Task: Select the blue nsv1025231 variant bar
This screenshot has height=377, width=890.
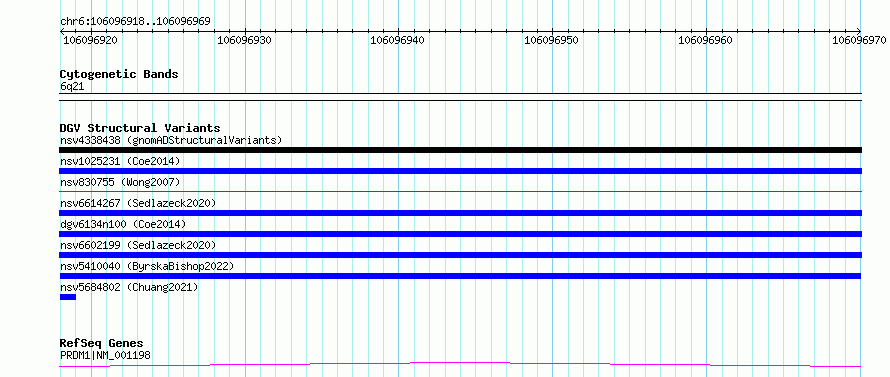Action: 460,171
